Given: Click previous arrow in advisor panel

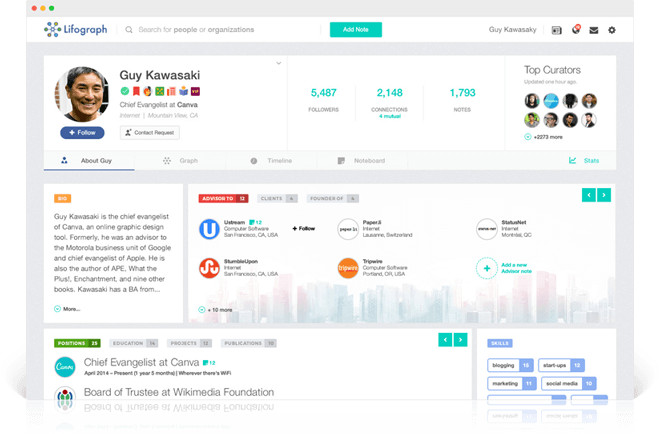Looking at the screenshot, I should click(589, 195).
